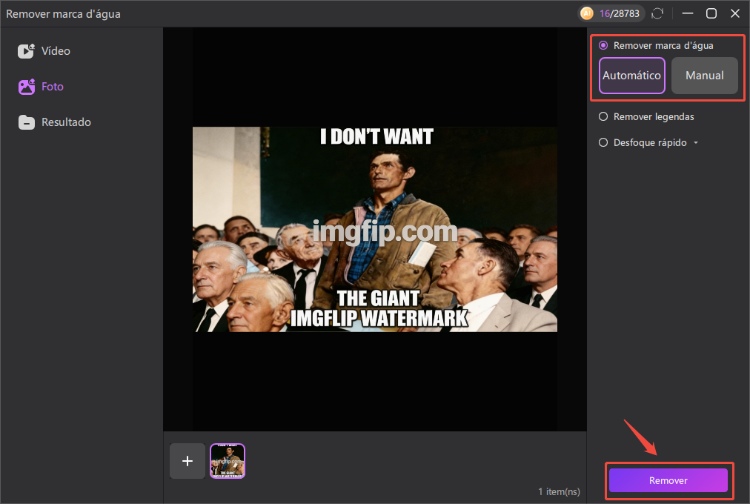Click the purple Foto picture icon
The height and width of the screenshot is (504, 750).
(26, 87)
